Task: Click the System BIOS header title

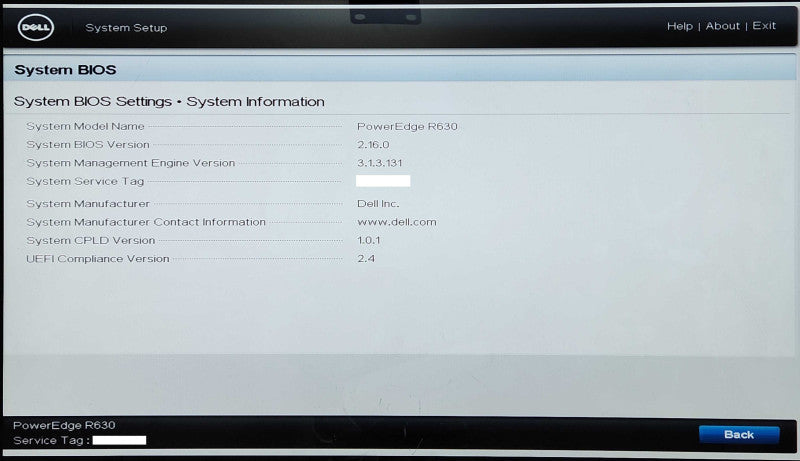Action: click(x=65, y=70)
